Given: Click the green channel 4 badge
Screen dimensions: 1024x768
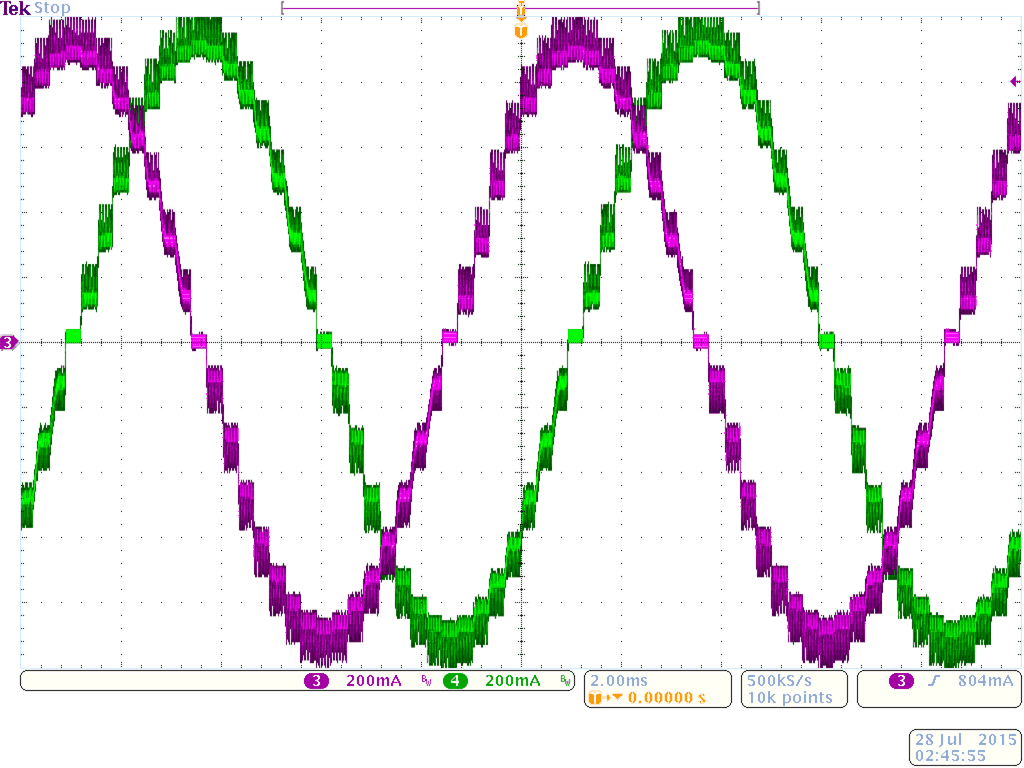Looking at the screenshot, I should click(455, 681).
